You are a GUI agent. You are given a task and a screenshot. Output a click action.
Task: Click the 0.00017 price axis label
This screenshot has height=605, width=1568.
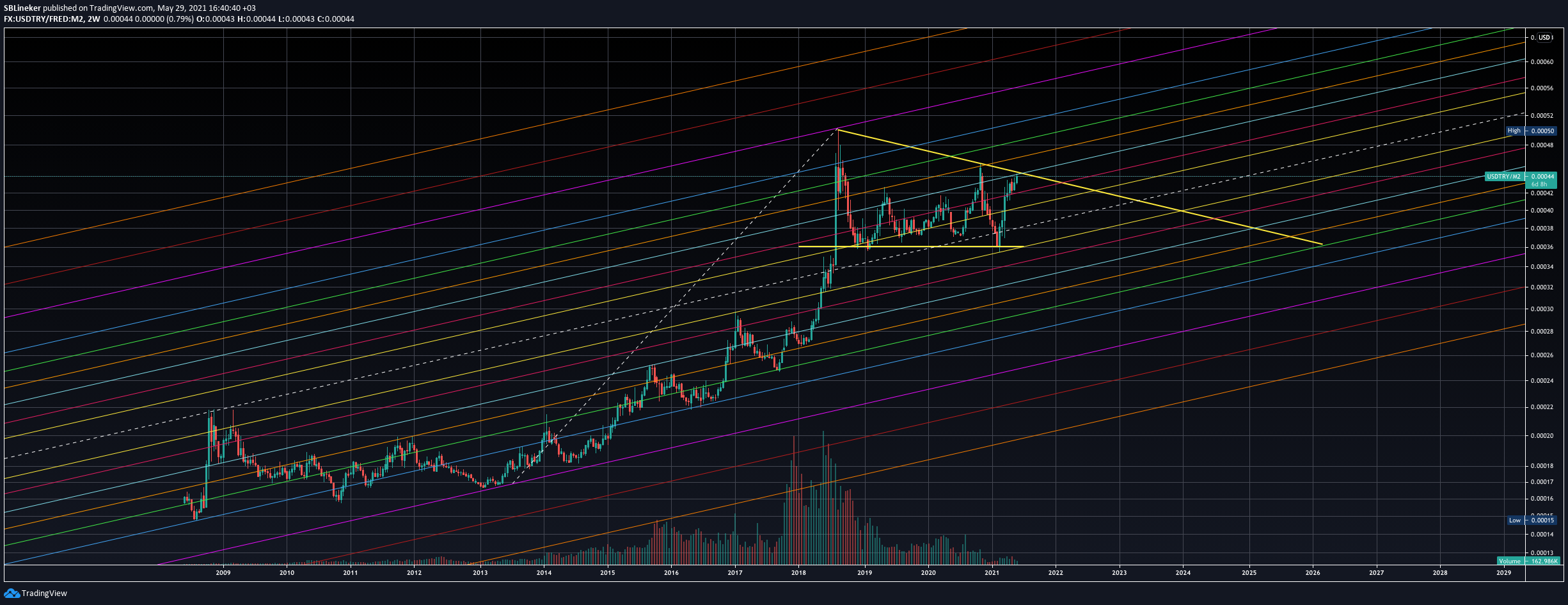tap(1540, 482)
